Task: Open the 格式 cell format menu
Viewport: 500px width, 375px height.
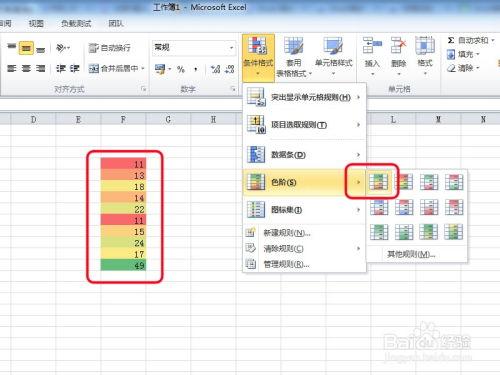Action: [x=425, y=56]
